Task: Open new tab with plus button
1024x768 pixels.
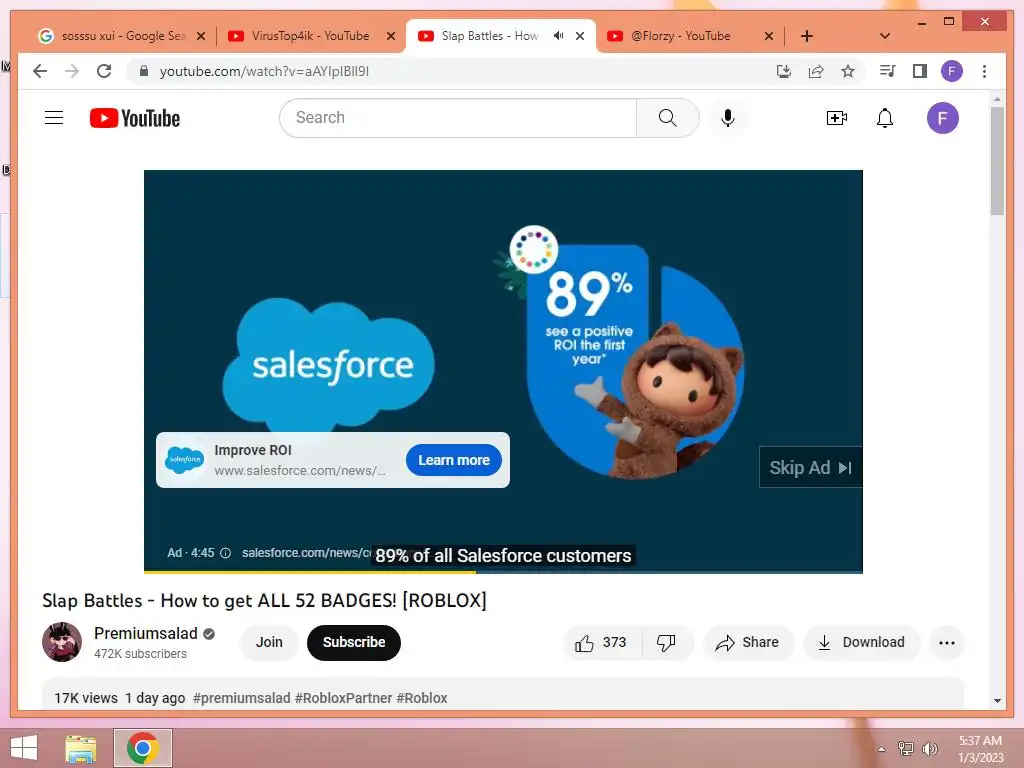Action: [x=807, y=36]
